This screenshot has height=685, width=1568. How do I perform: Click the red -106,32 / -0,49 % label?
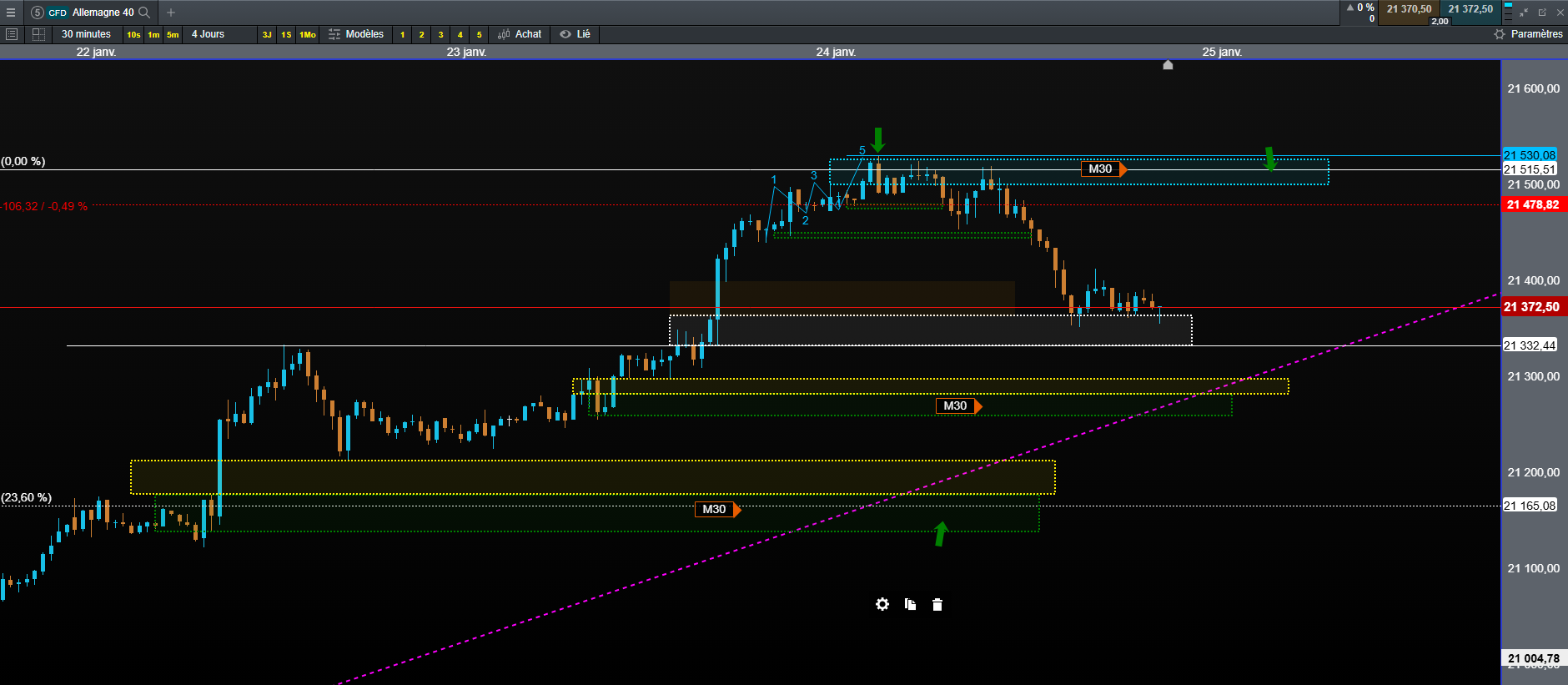(44, 206)
